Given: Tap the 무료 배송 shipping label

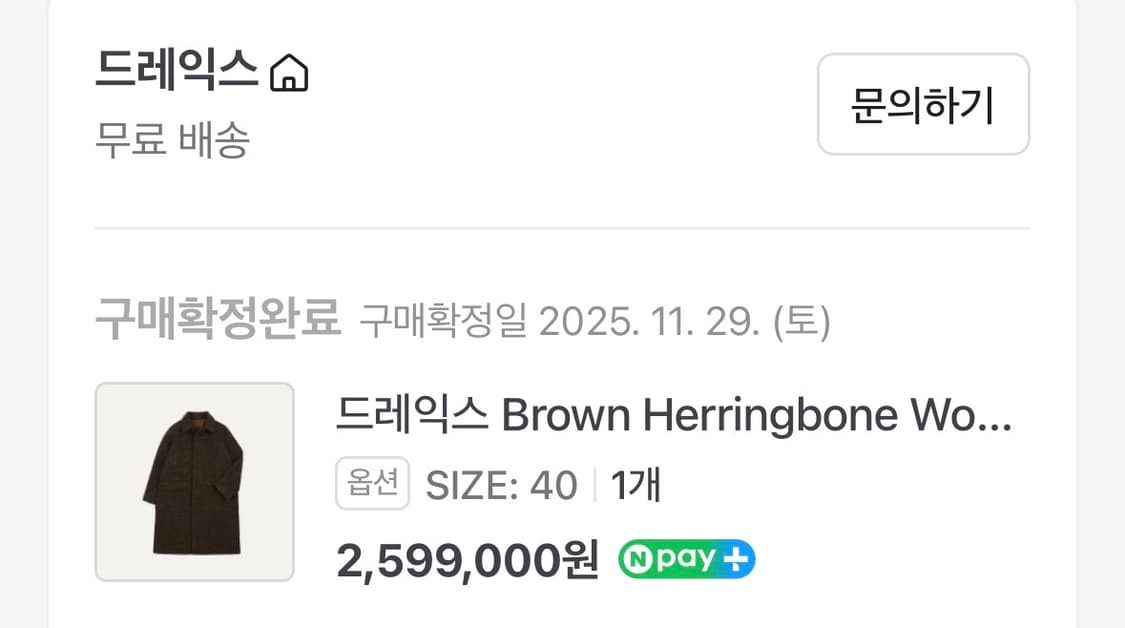Looking at the screenshot, I should click(172, 141).
